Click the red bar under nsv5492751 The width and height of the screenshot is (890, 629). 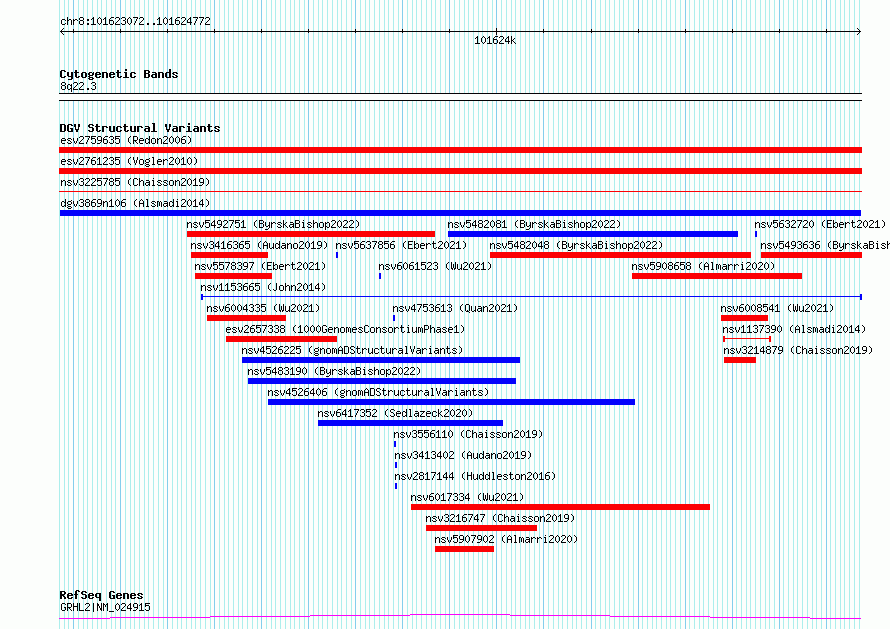click(311, 234)
